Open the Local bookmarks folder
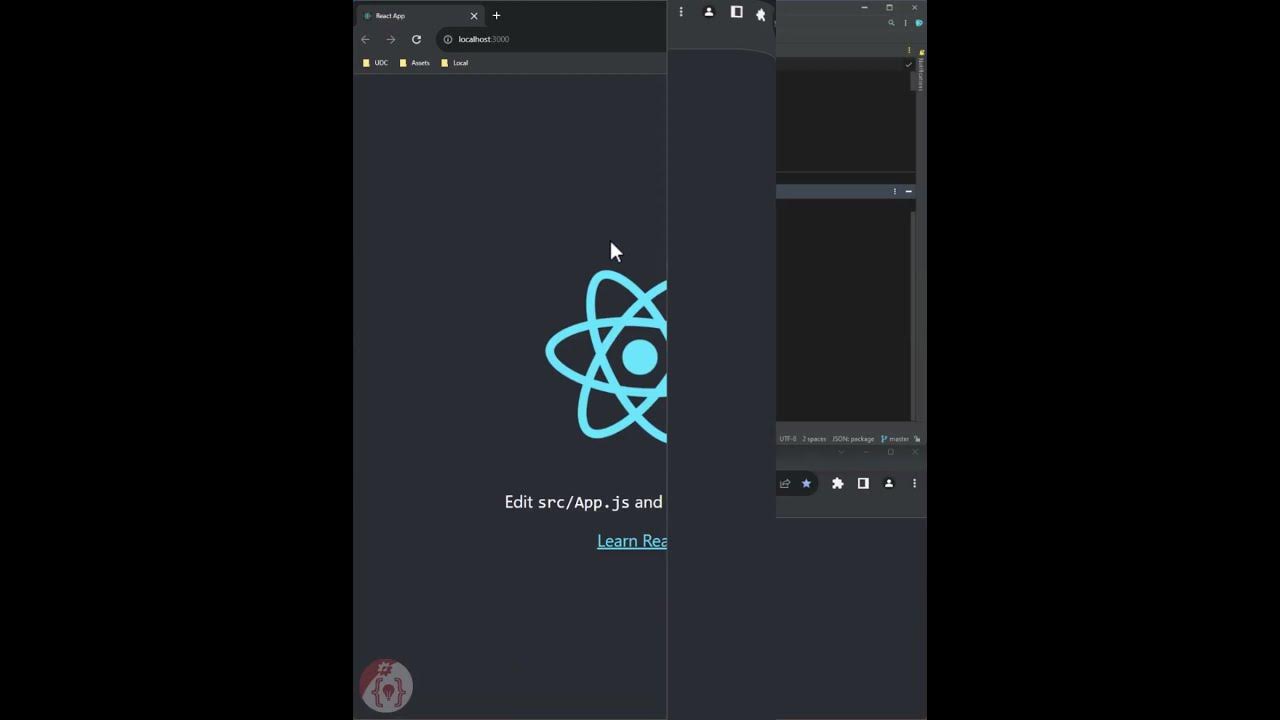Viewport: 1280px width, 720px height. pyautogui.click(x=455, y=63)
